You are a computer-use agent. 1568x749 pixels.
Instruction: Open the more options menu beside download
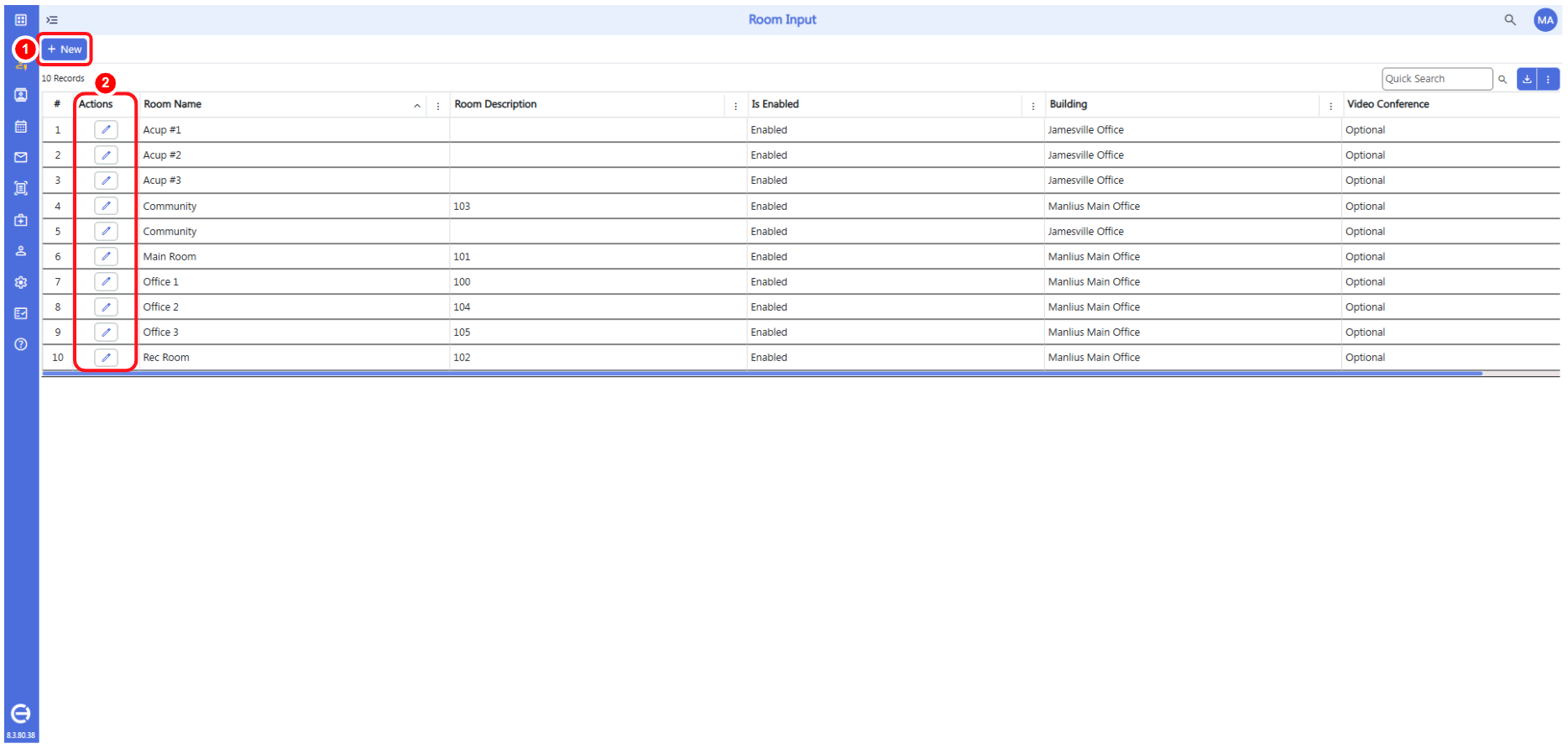(x=1549, y=79)
